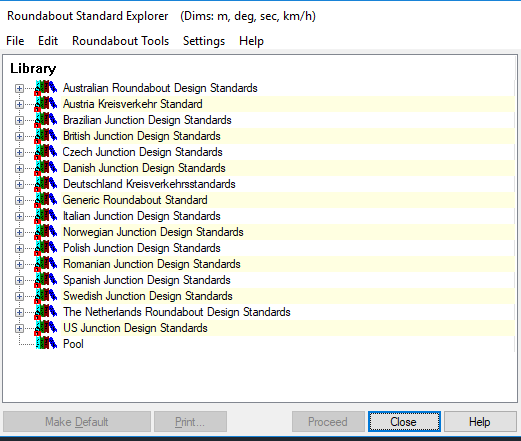Viewport: 521px width, 441px height.
Task: Click the Romanian Junction Design Standards icon
Action: tap(46, 264)
